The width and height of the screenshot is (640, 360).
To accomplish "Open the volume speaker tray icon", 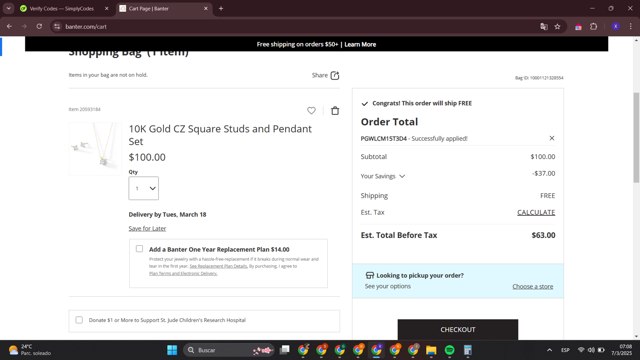I will 591,350.
